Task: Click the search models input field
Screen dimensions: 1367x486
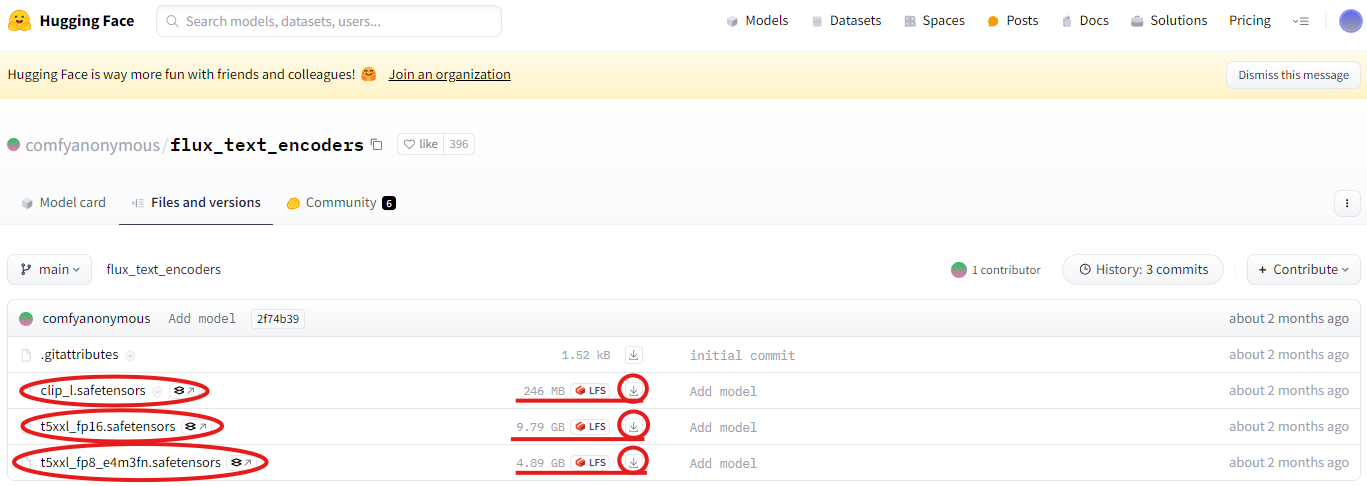Action: pyautogui.click(x=329, y=21)
